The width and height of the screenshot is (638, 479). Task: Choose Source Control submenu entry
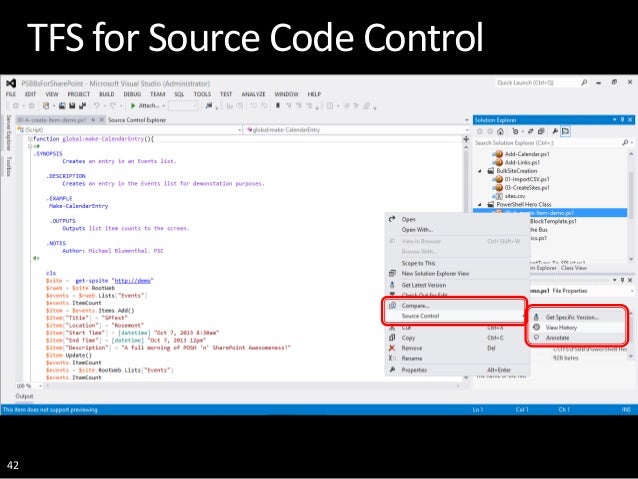(455, 316)
